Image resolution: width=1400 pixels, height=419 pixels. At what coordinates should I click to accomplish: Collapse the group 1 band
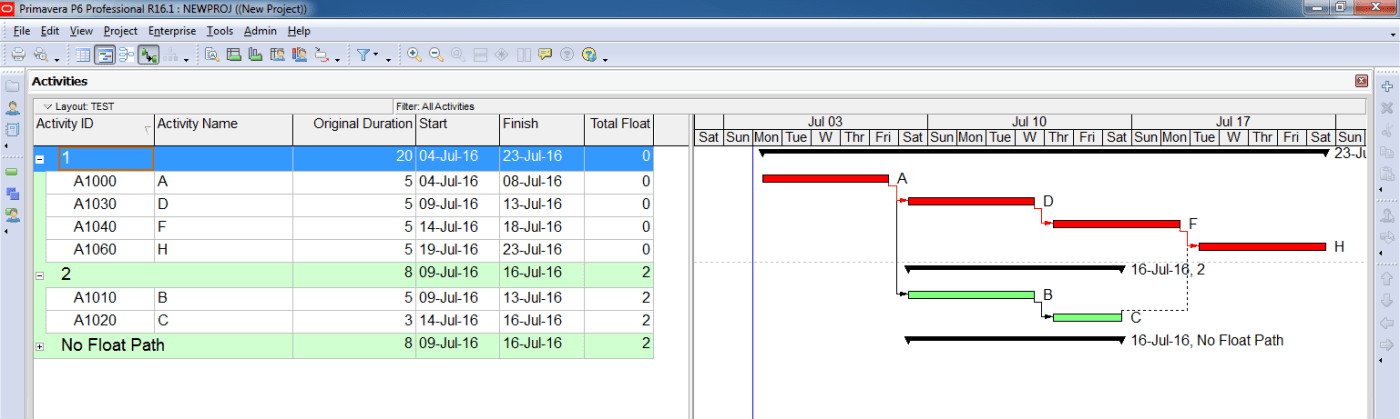pos(40,159)
